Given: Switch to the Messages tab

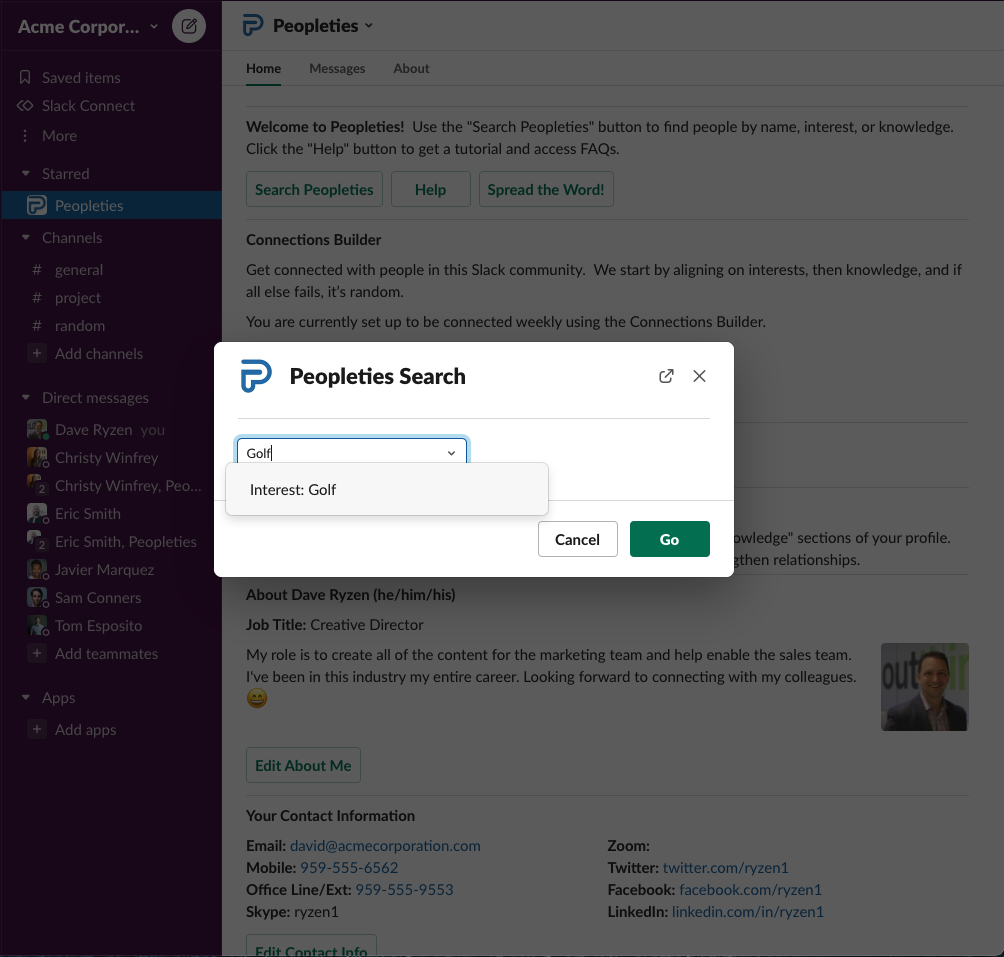Looking at the screenshot, I should pos(337,68).
